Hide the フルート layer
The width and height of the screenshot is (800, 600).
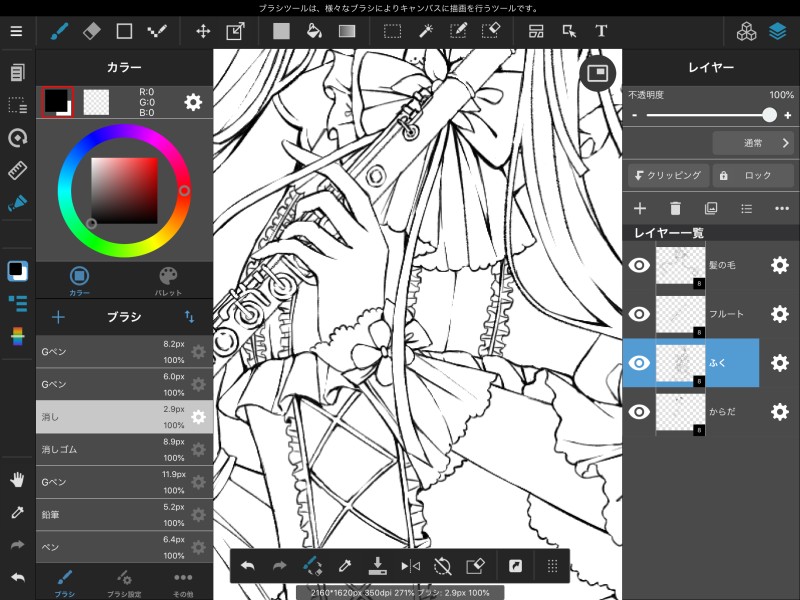[639, 314]
